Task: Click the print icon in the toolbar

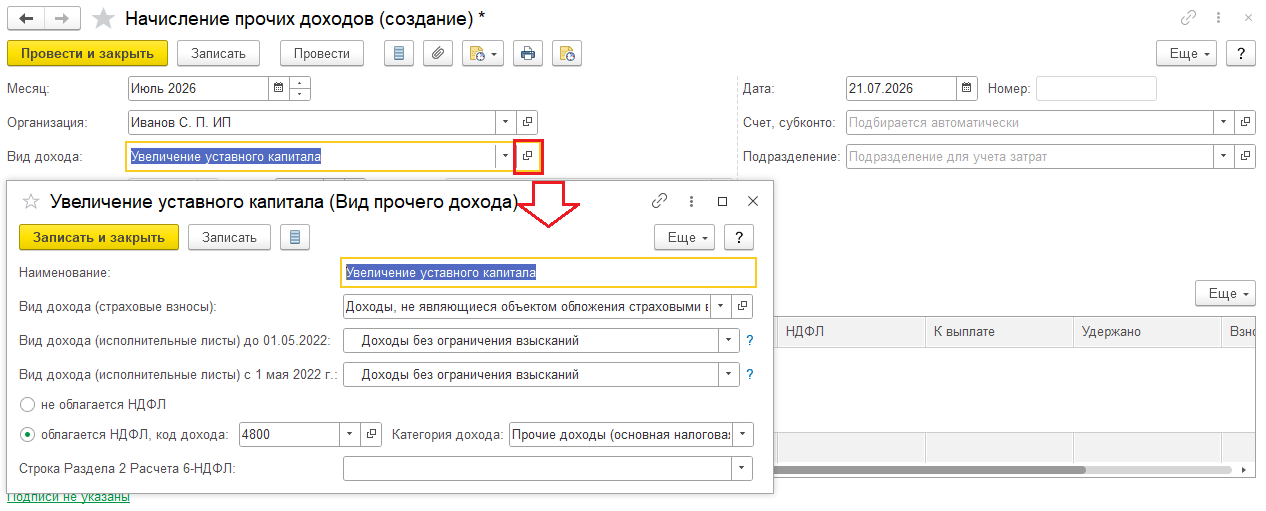Action: (528, 53)
